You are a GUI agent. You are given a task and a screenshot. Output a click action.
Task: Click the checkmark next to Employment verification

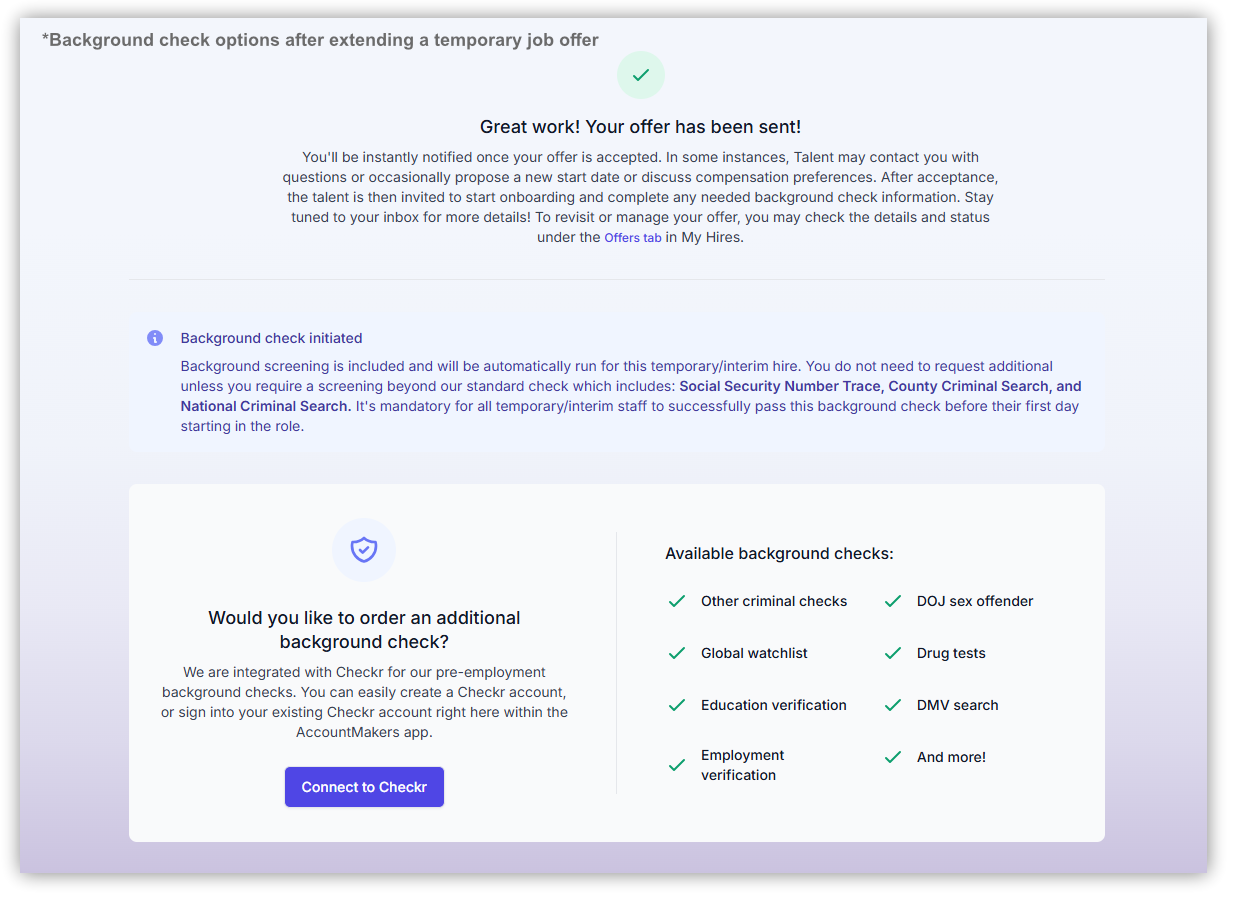coord(677,765)
